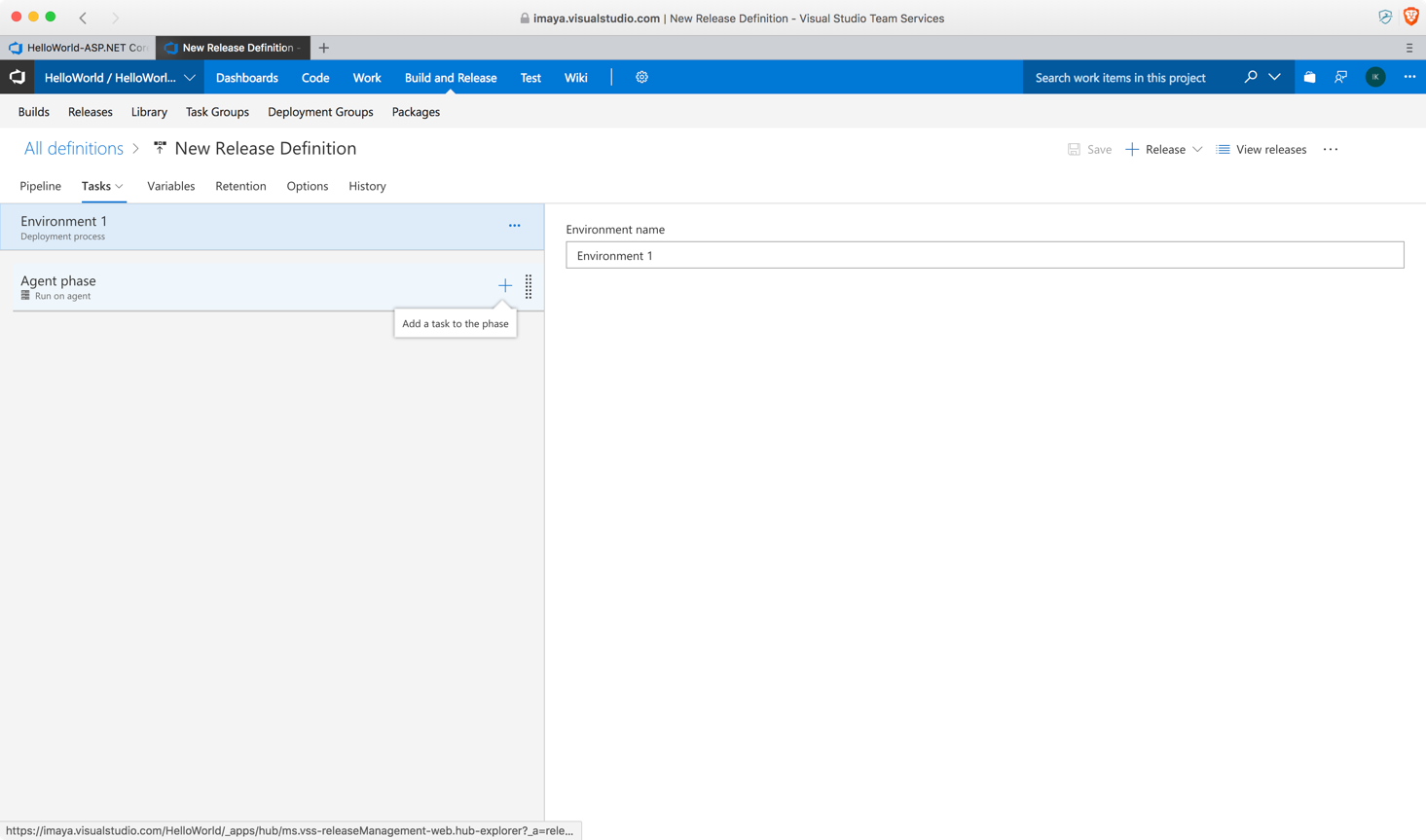Click the All definitions breadcrumb link
Image resolution: width=1426 pixels, height=840 pixels.
click(x=74, y=148)
